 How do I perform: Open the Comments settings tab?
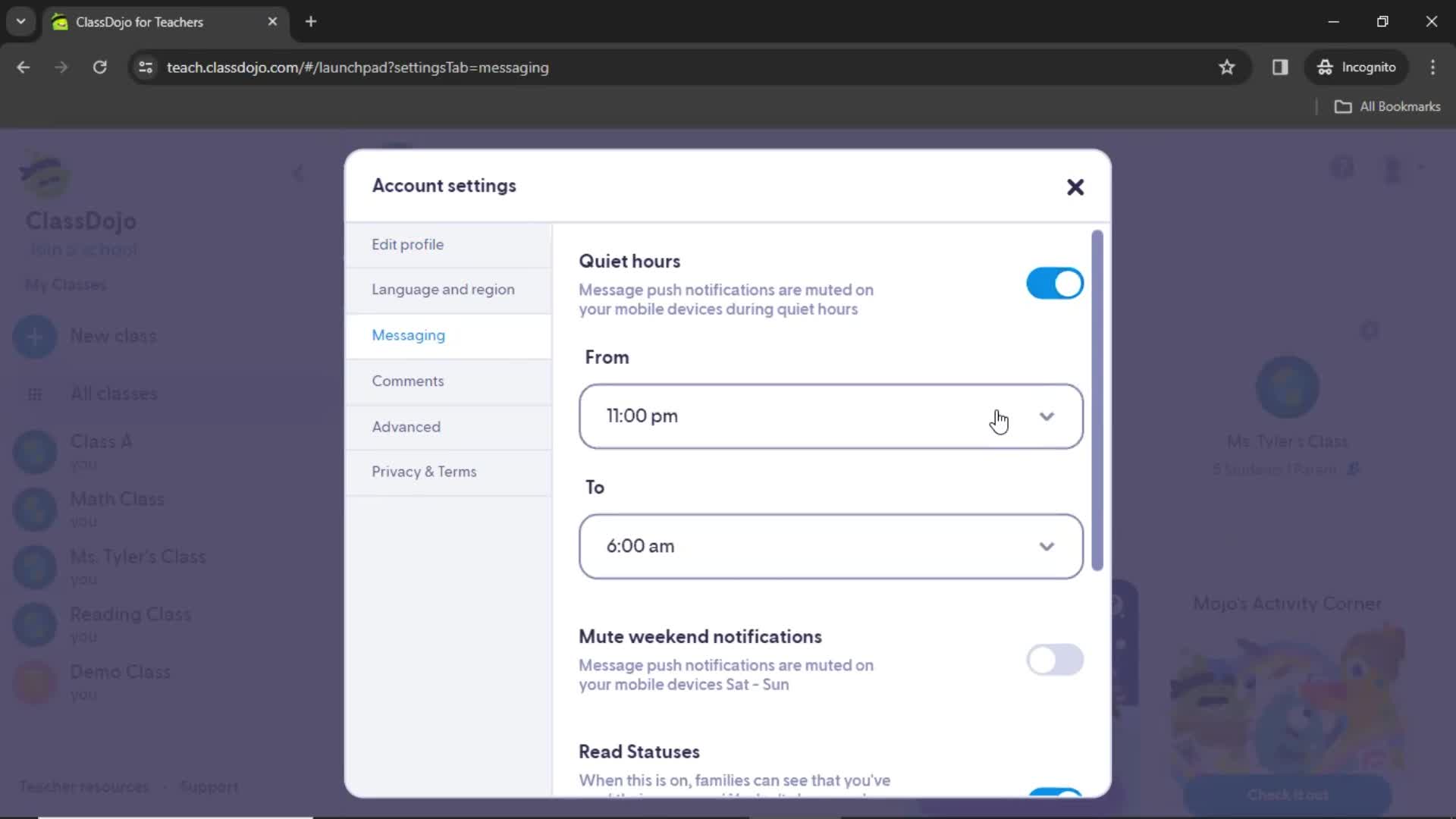pos(448,381)
